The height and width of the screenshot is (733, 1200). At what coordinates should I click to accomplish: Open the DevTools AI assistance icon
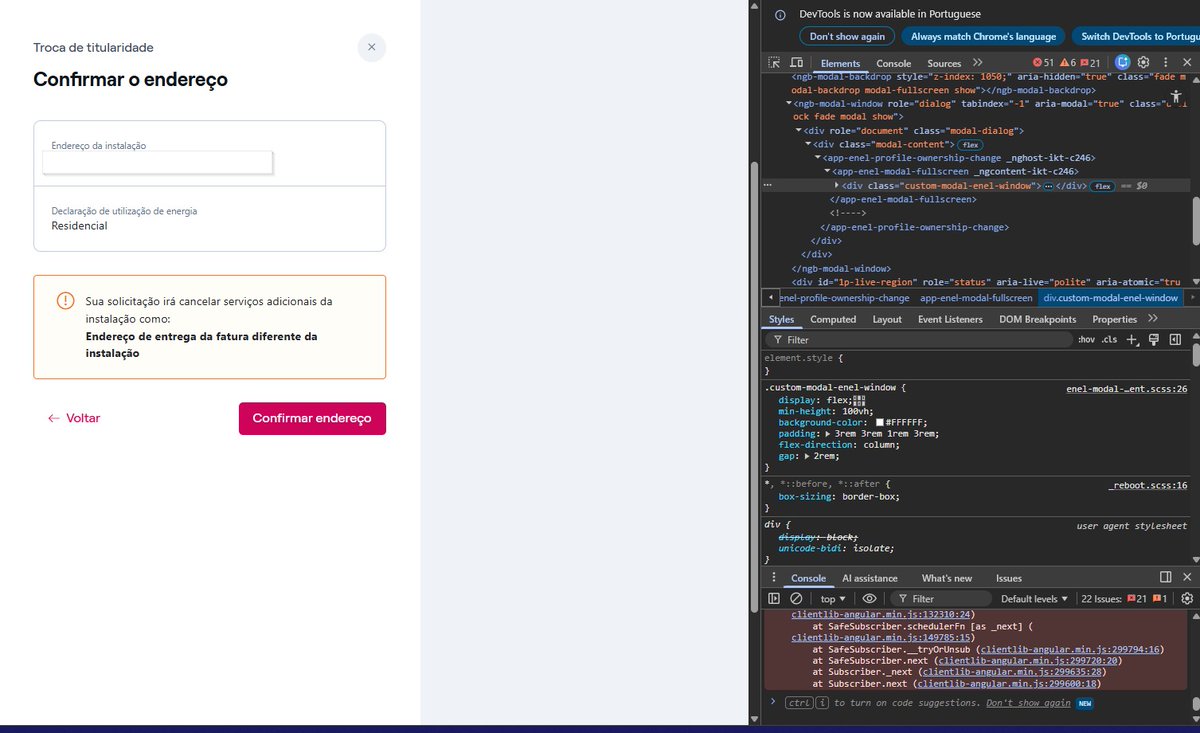1123,63
